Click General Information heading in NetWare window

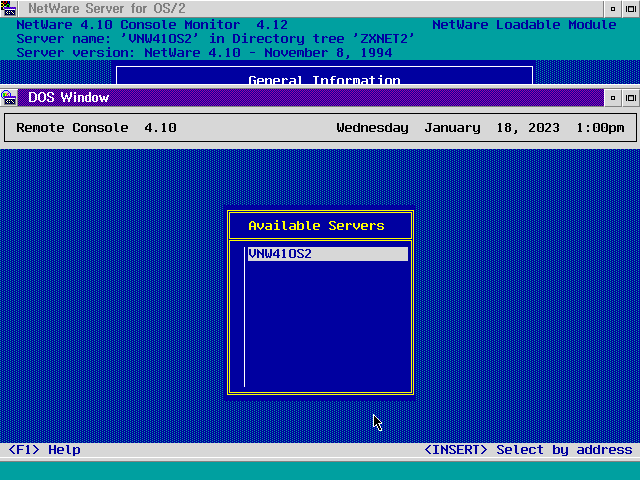pyautogui.click(x=324, y=80)
